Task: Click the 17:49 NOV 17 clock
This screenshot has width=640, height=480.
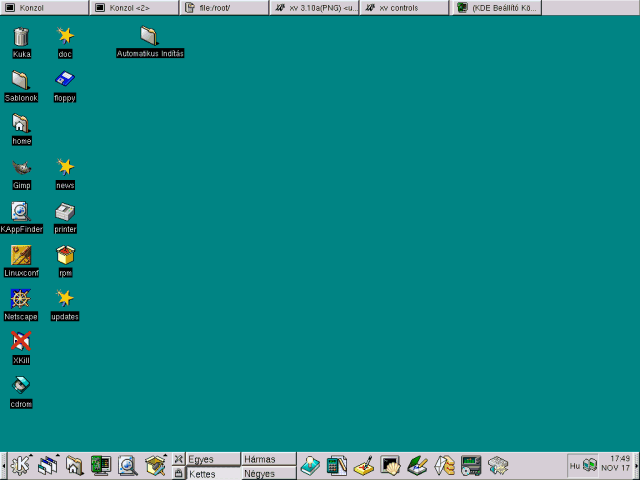Action: tap(616, 463)
